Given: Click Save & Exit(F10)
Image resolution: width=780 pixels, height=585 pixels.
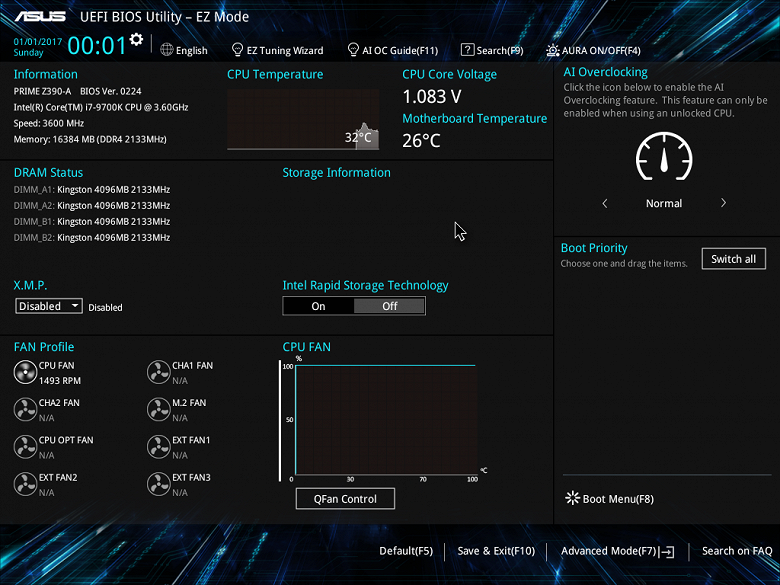Looking at the screenshot, I should click(496, 551).
